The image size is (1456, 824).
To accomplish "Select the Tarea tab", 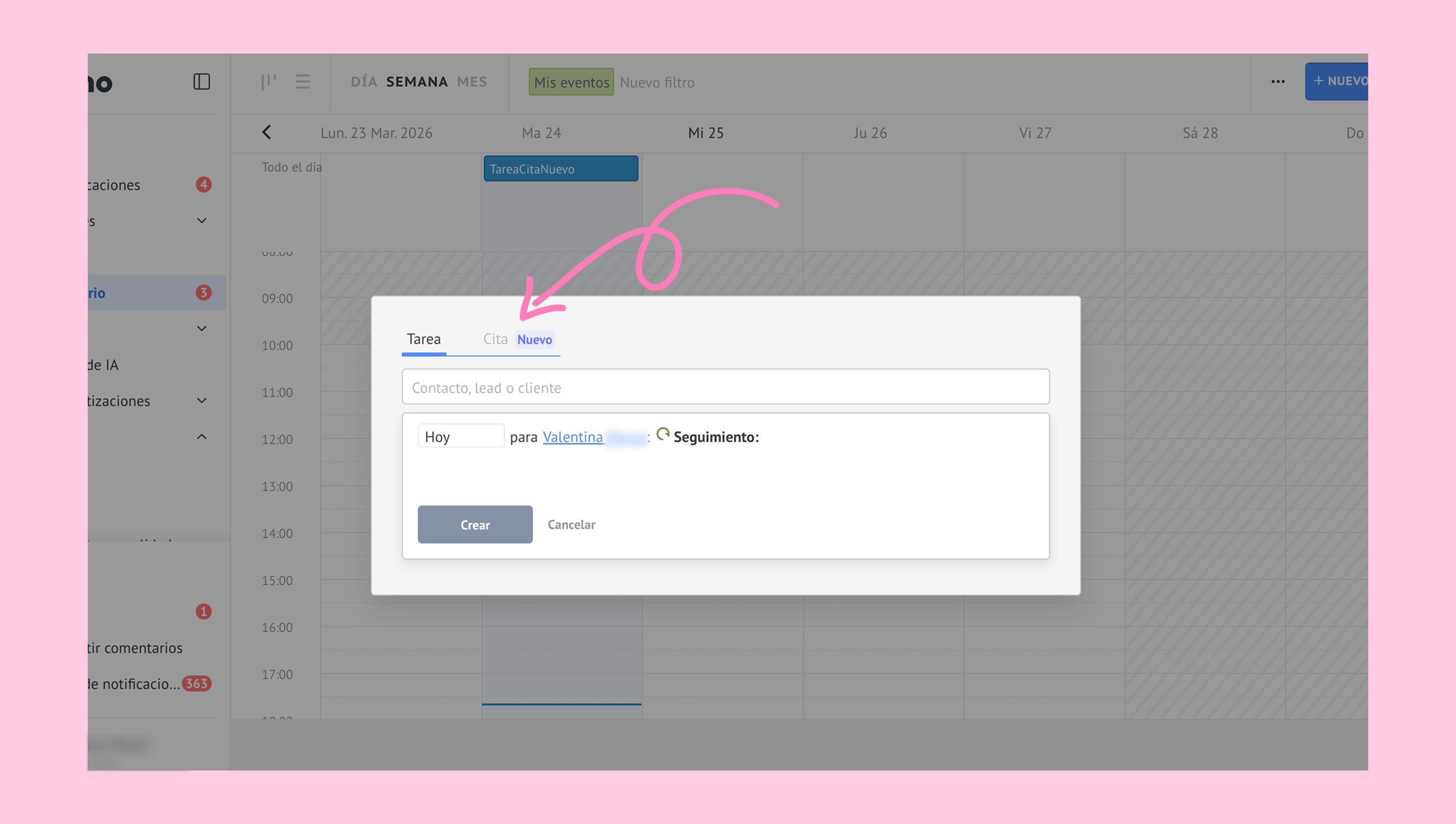I will pyautogui.click(x=423, y=339).
